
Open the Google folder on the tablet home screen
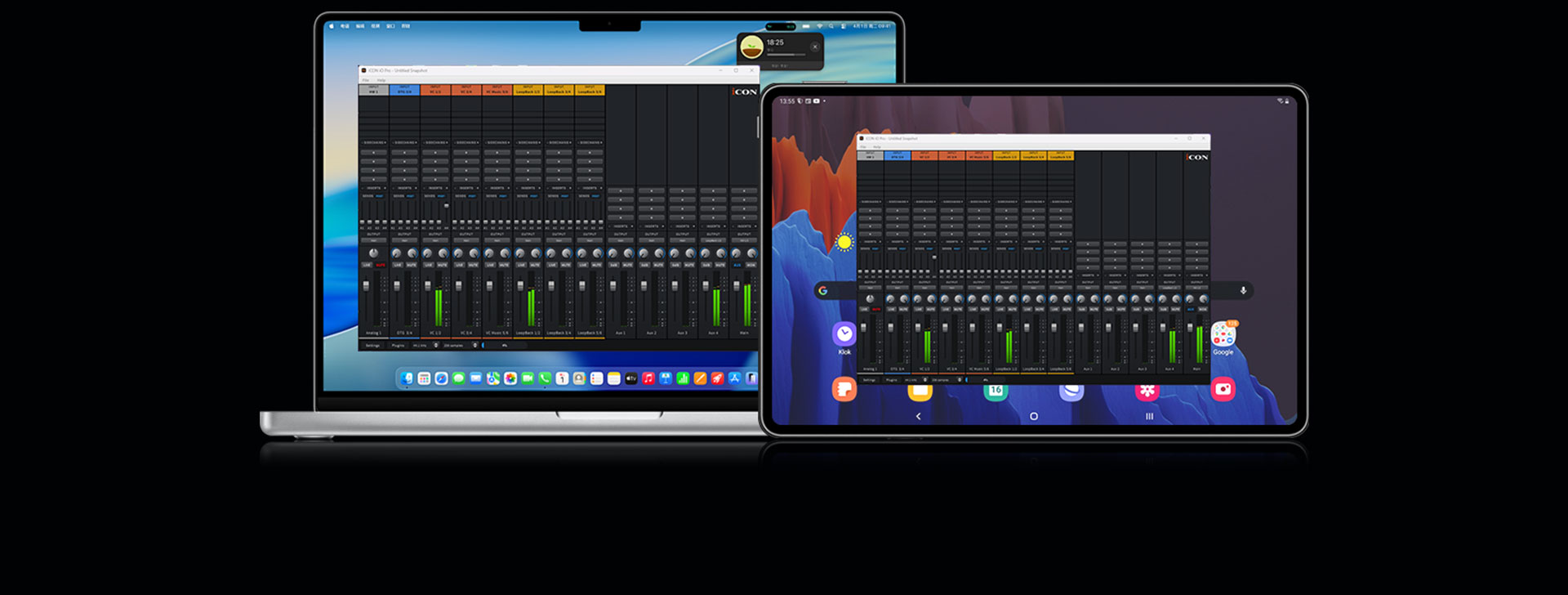coord(1223,334)
